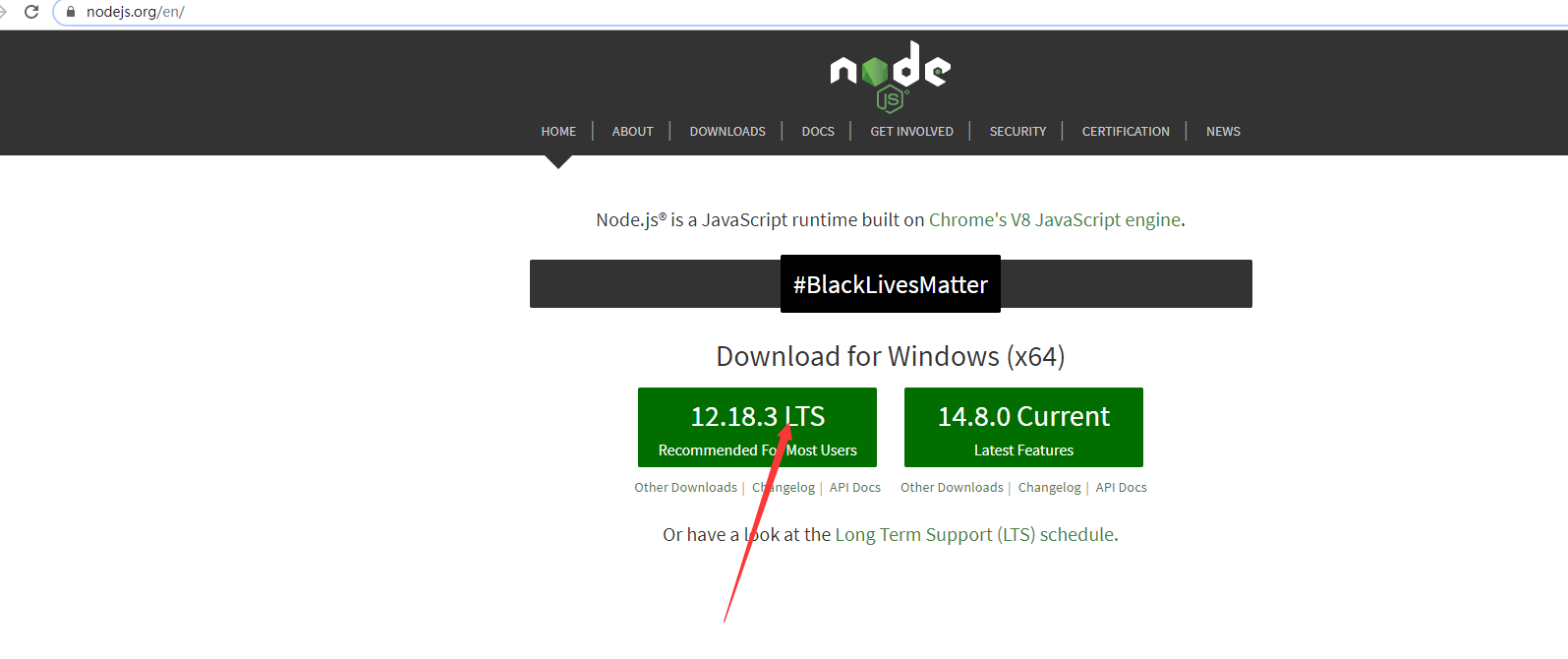Open the DOWNLOADS nav item
Image resolution: width=1568 pixels, height=659 pixels.
pyautogui.click(x=727, y=132)
